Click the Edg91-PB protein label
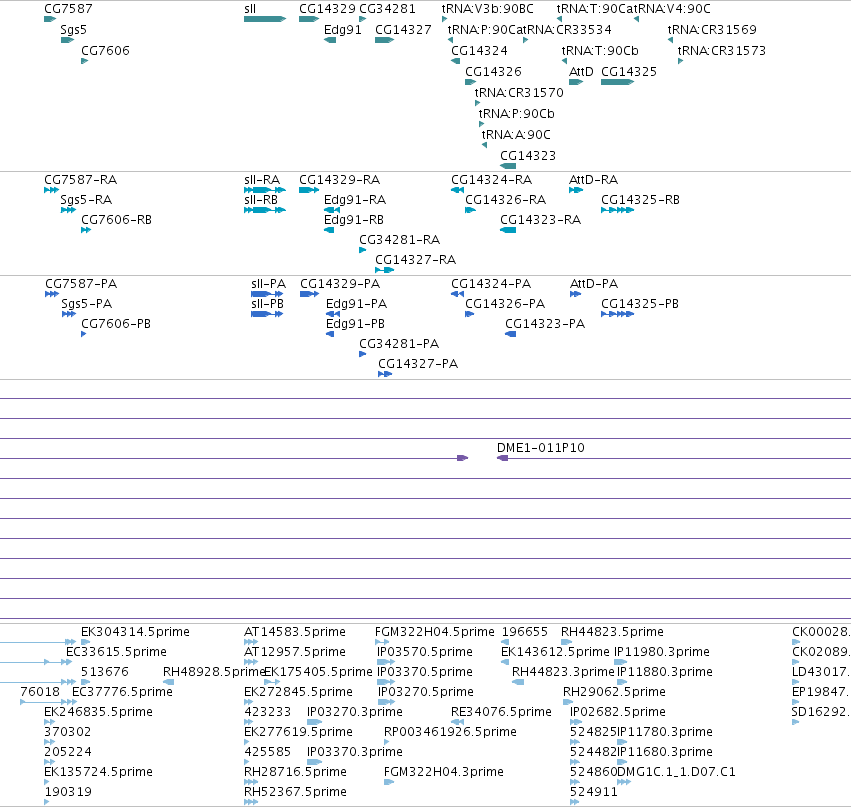This screenshot has height=807, width=851. (x=355, y=324)
